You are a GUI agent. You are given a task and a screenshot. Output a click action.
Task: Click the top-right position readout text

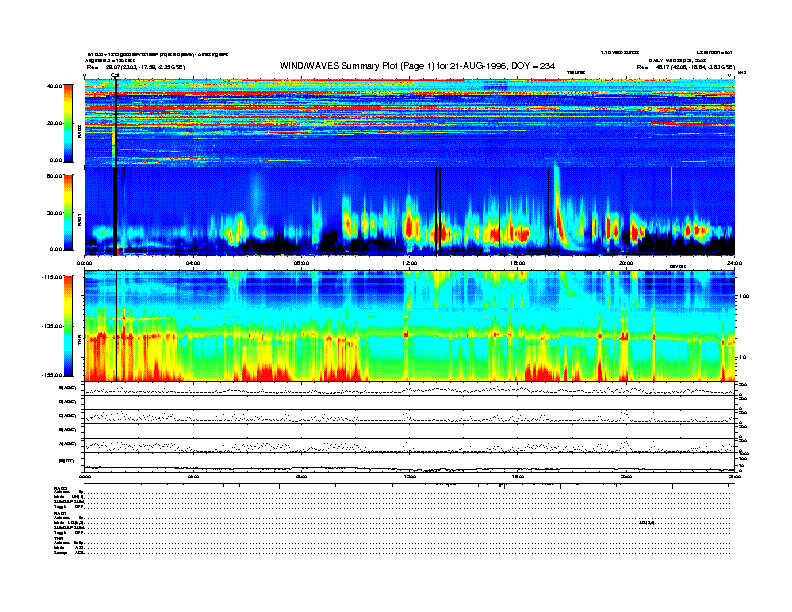(x=690, y=67)
